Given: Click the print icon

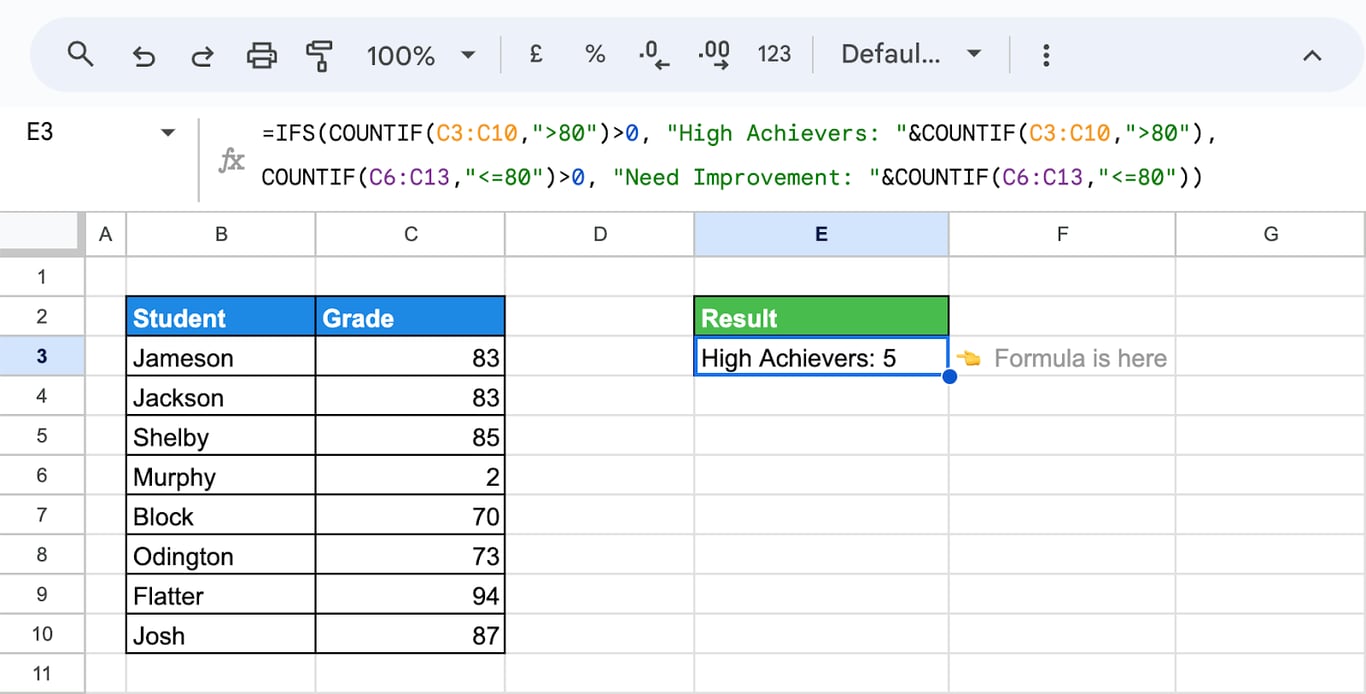Looking at the screenshot, I should (261, 55).
